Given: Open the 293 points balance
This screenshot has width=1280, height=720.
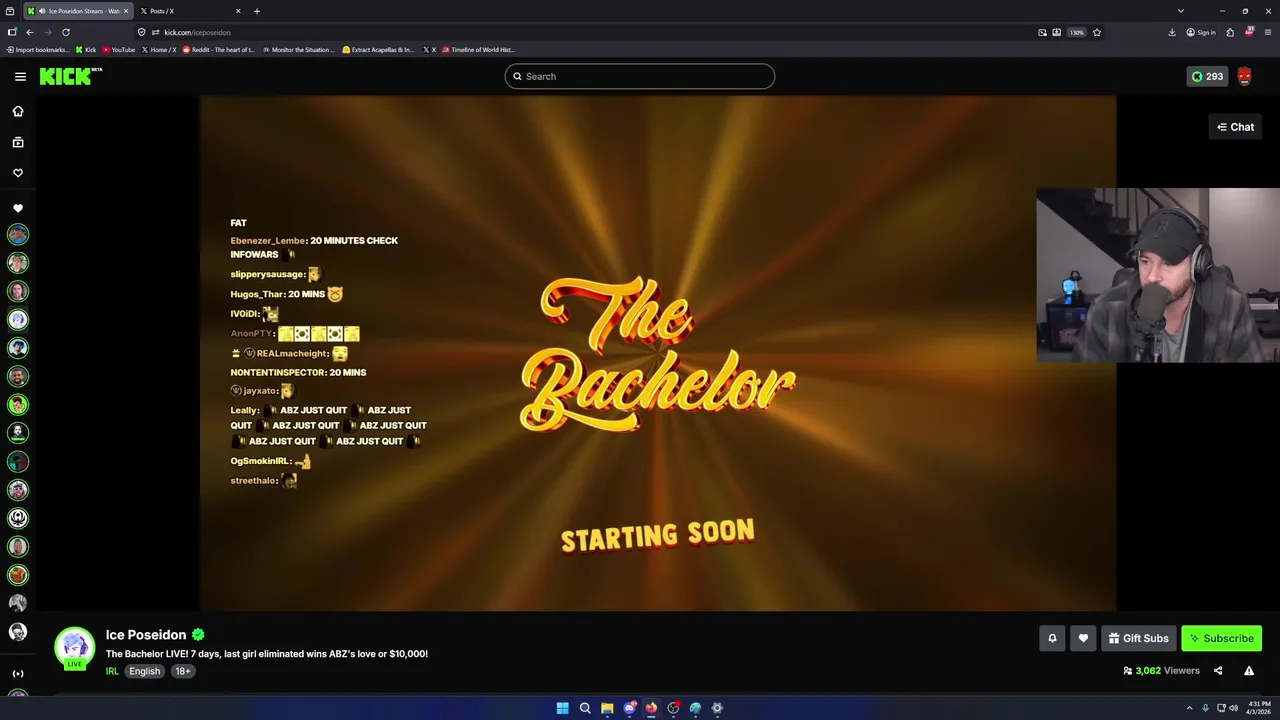Looking at the screenshot, I should [1207, 76].
